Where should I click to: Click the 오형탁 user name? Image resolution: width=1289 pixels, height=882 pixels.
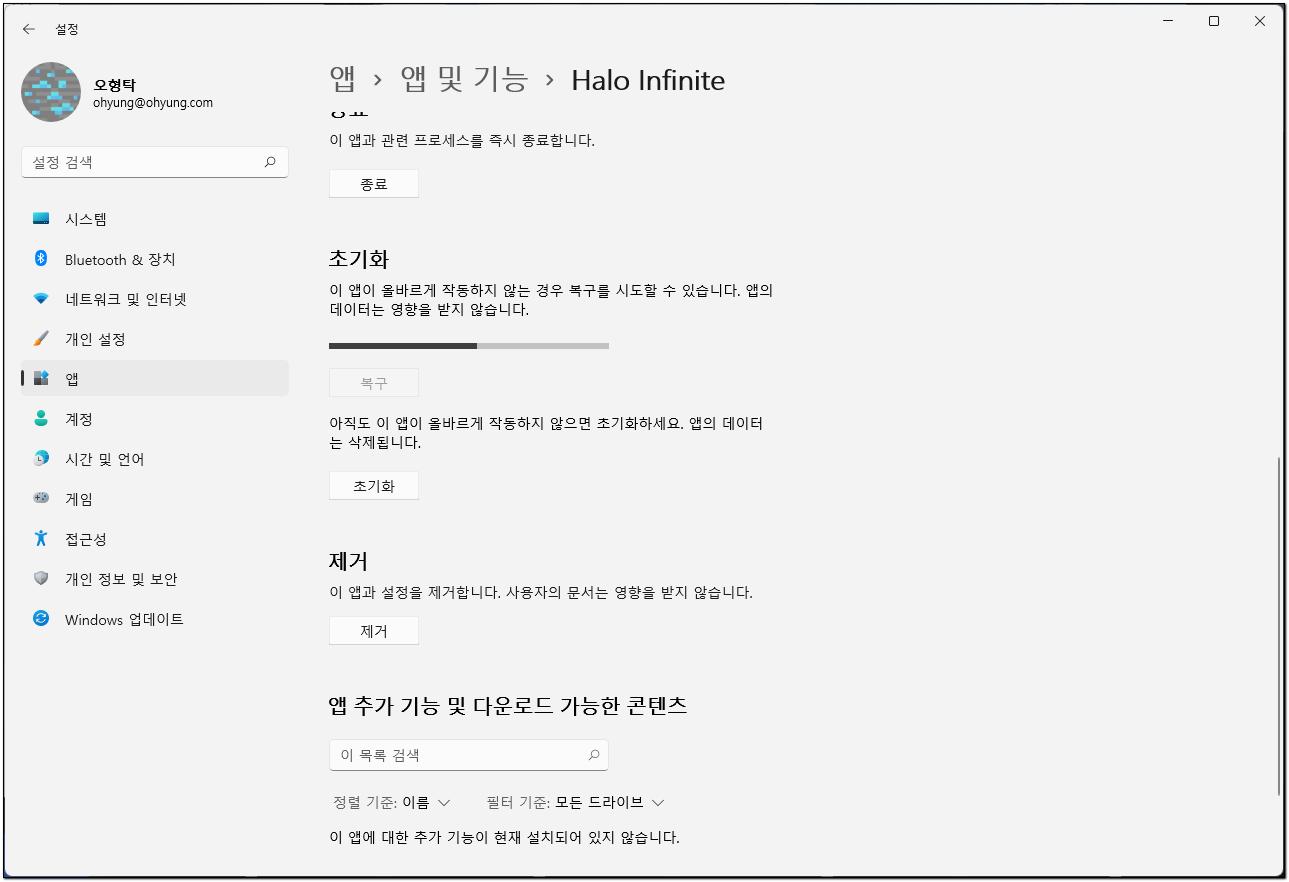pyautogui.click(x=115, y=85)
